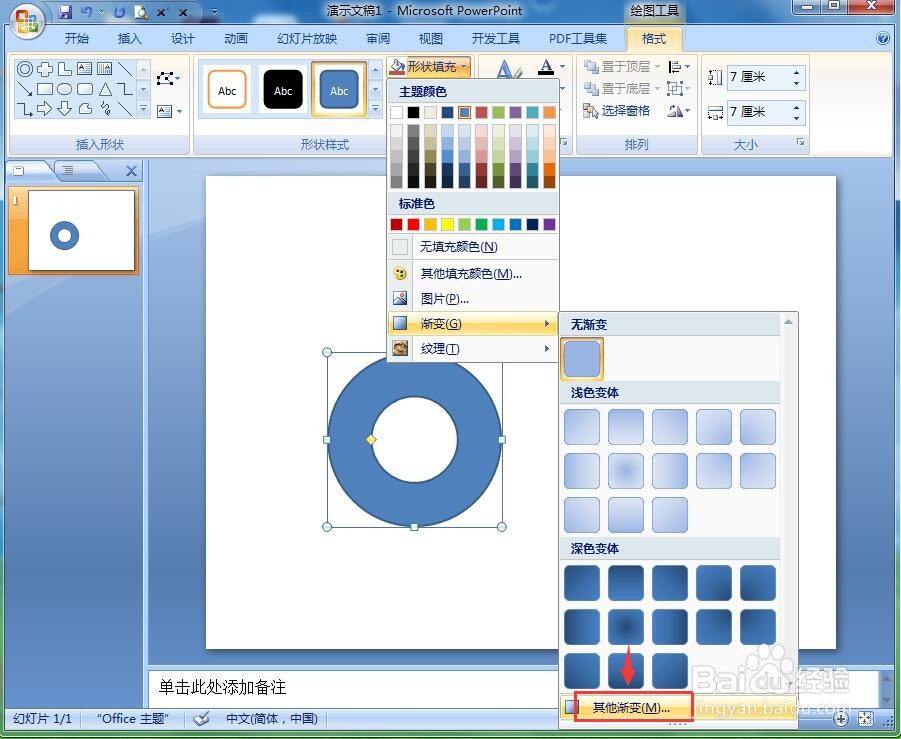901x739 pixels.
Task: Select the right arrow block shape
Action: click(44, 109)
